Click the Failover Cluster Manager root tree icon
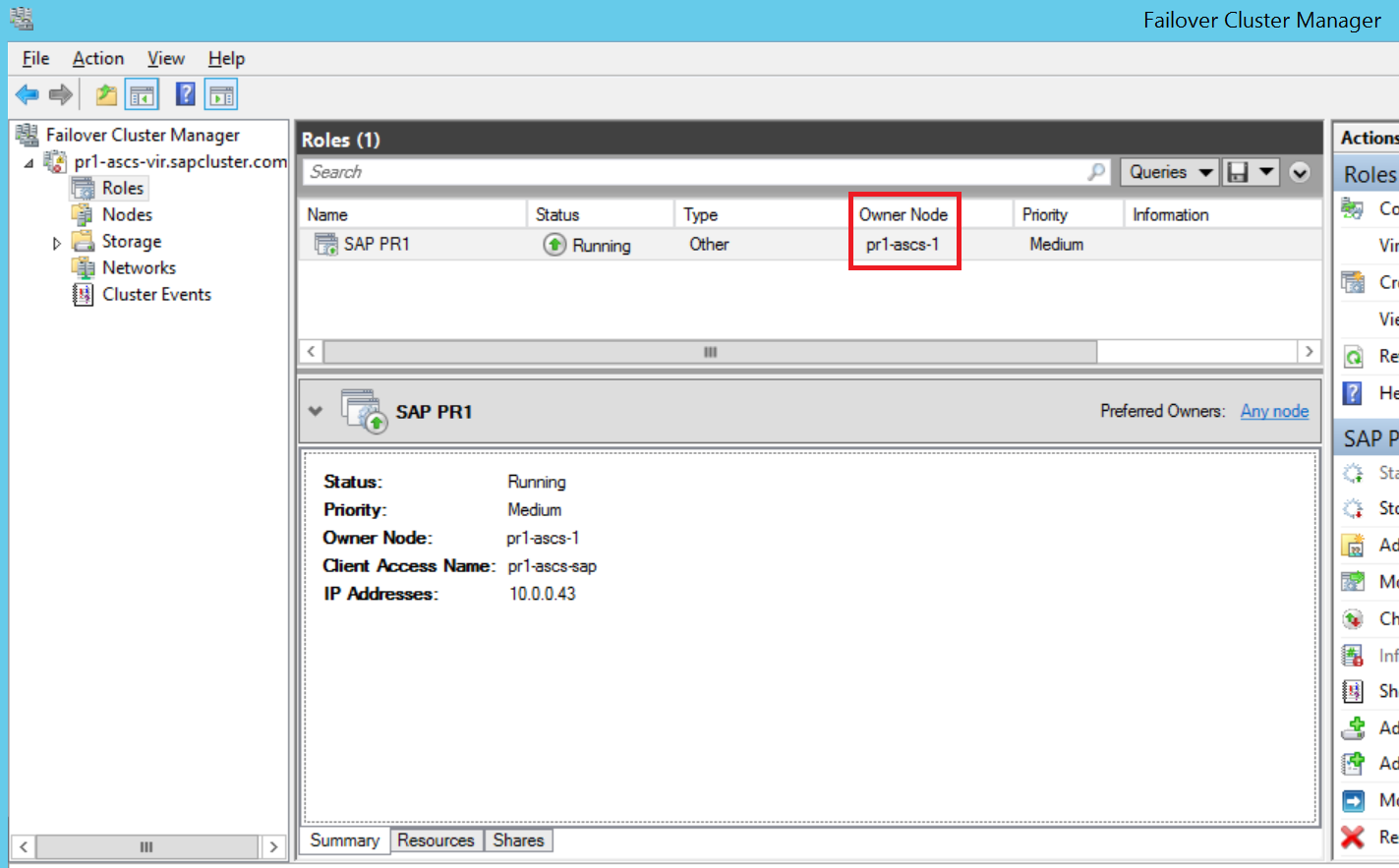The width and height of the screenshot is (1399, 868). coord(28,135)
